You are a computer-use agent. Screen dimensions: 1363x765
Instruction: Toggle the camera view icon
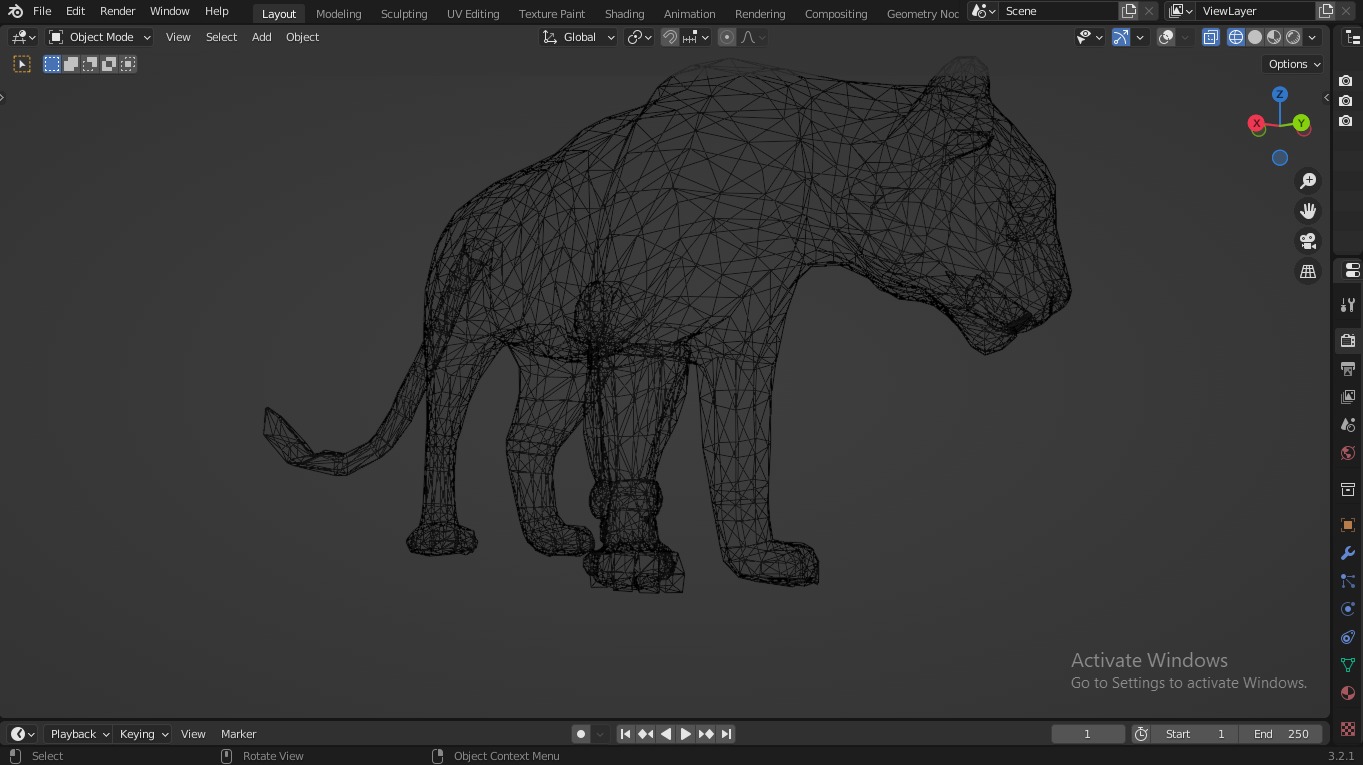coord(1308,241)
